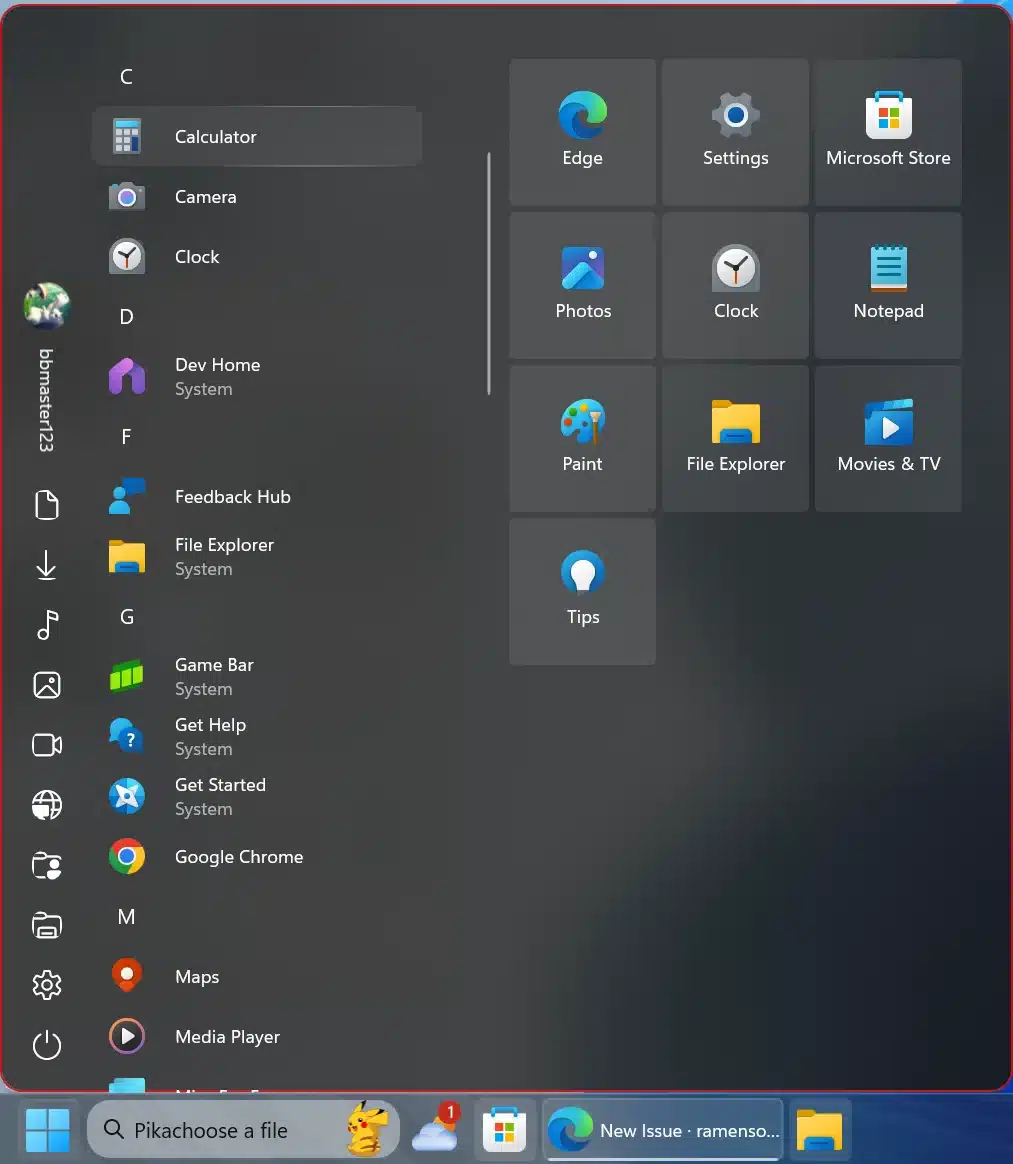Open the pinned File Explorer tile

click(735, 438)
